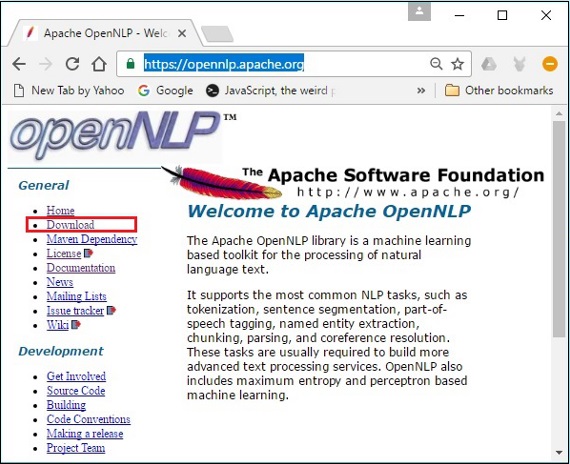Open the Wiki link
Image resolution: width=570 pixels, height=464 pixels.
pyautogui.click(x=57, y=325)
